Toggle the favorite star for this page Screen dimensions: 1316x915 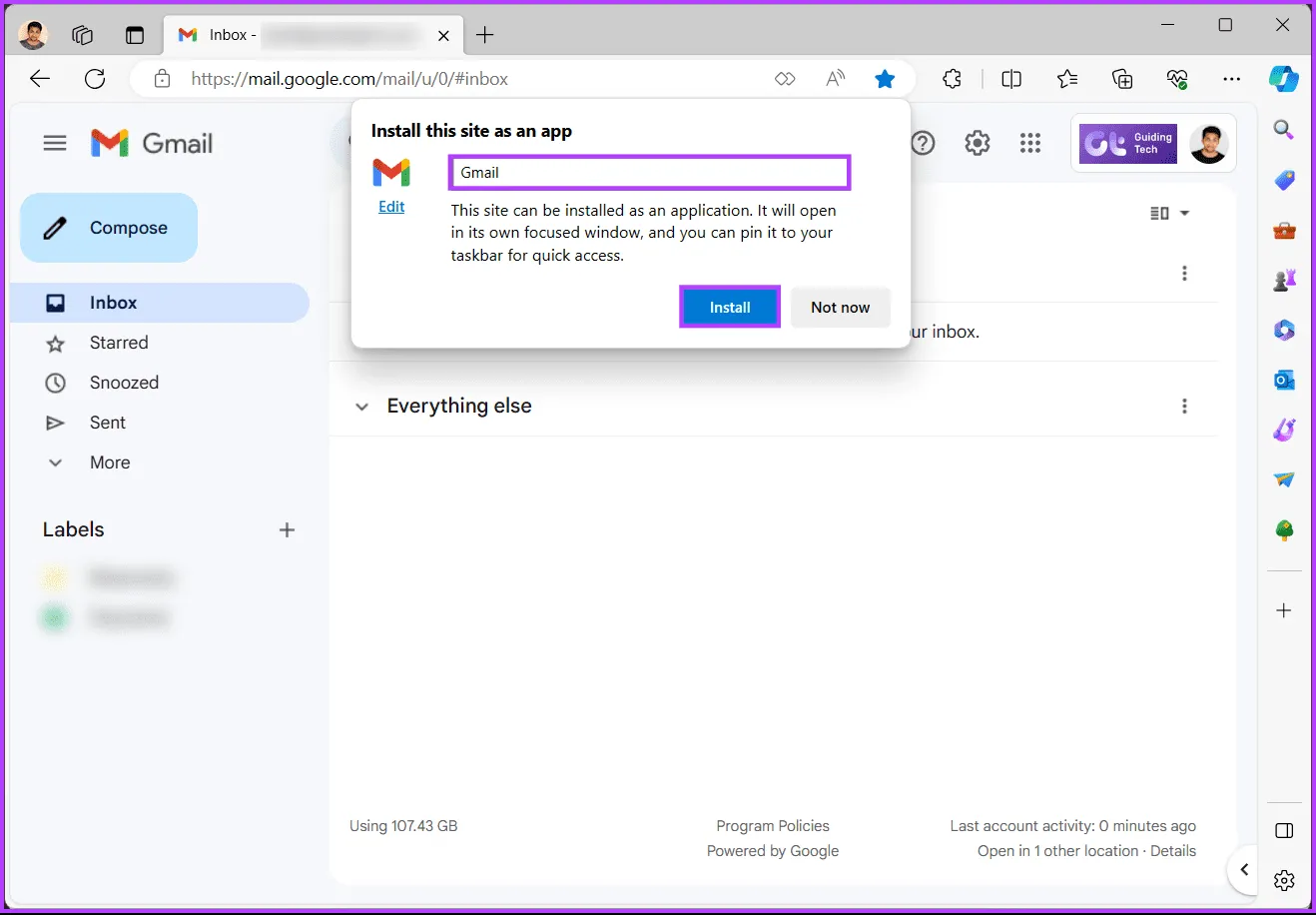(885, 79)
